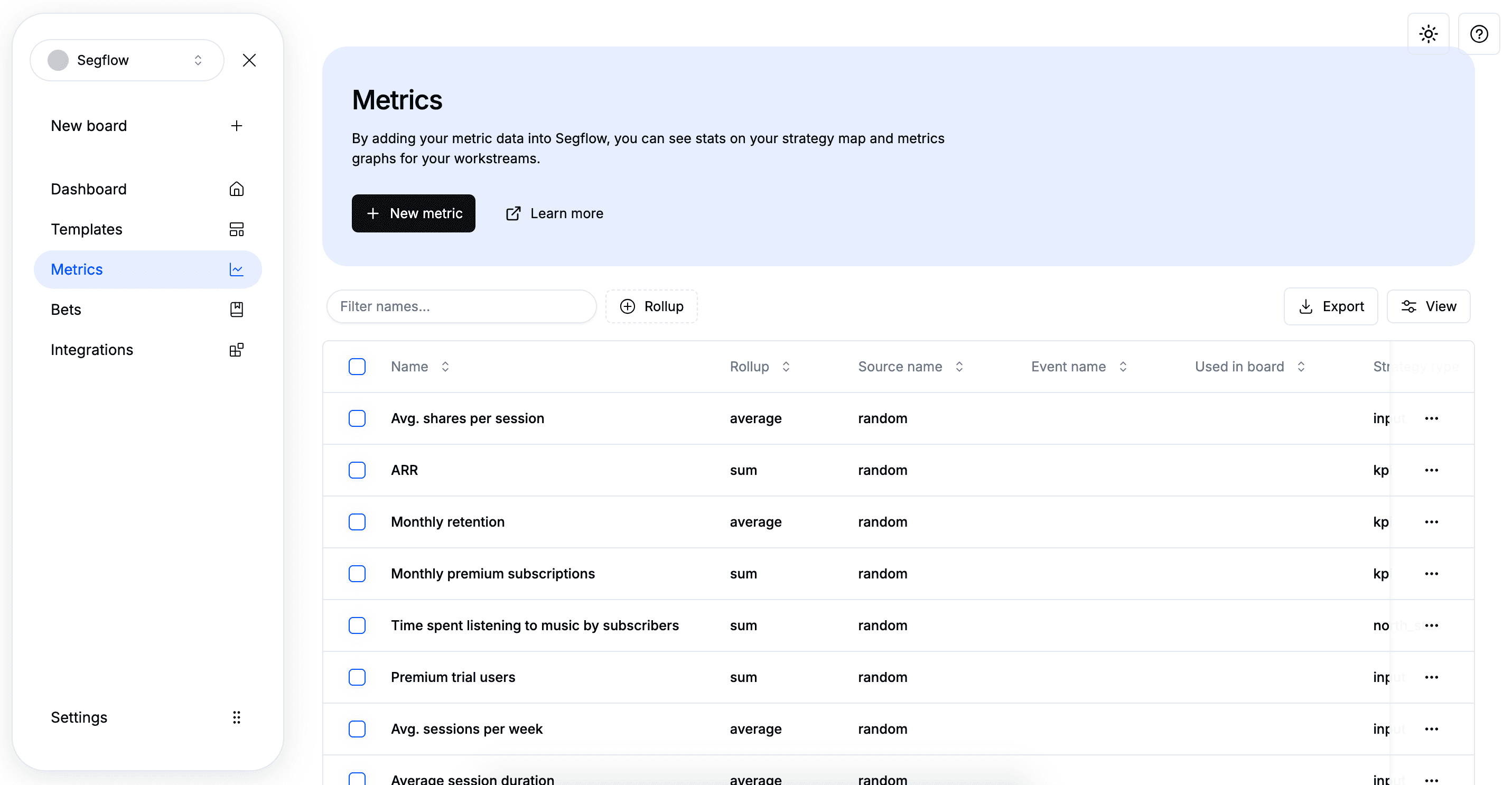Click the Integrations blocks icon
The image size is (1512, 785).
tap(237, 350)
